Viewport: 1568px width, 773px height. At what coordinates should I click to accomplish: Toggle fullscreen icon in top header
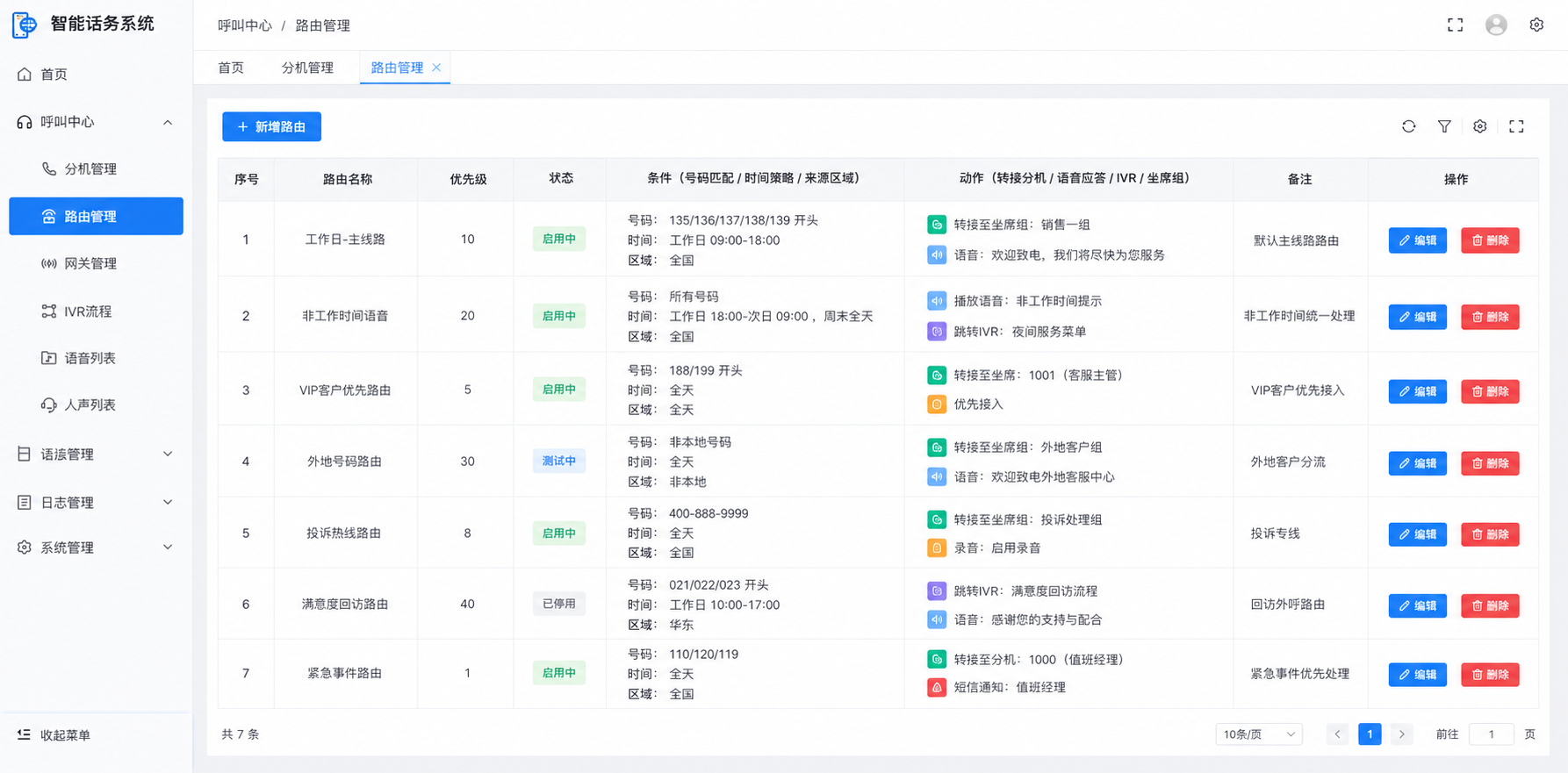tap(1455, 25)
